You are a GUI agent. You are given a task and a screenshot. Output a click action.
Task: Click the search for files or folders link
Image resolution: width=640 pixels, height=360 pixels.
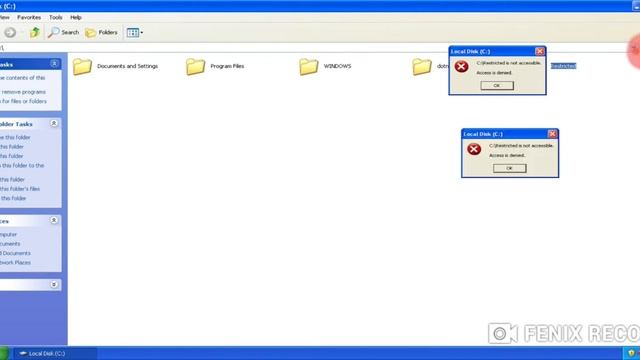[x=23, y=101]
